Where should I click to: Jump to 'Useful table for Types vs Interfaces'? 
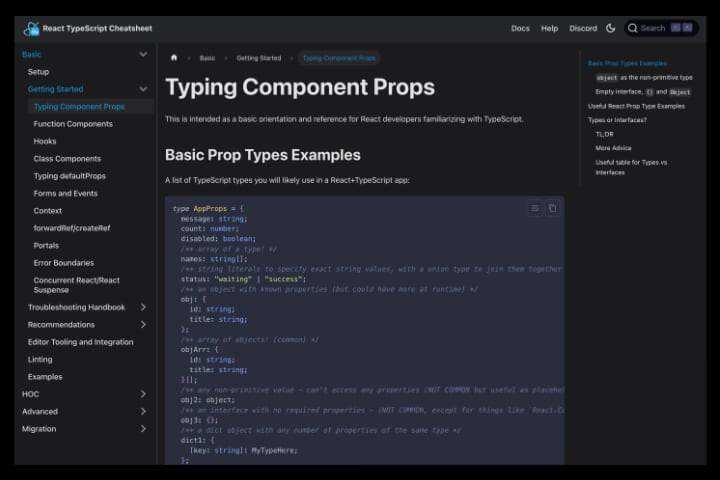(x=631, y=167)
